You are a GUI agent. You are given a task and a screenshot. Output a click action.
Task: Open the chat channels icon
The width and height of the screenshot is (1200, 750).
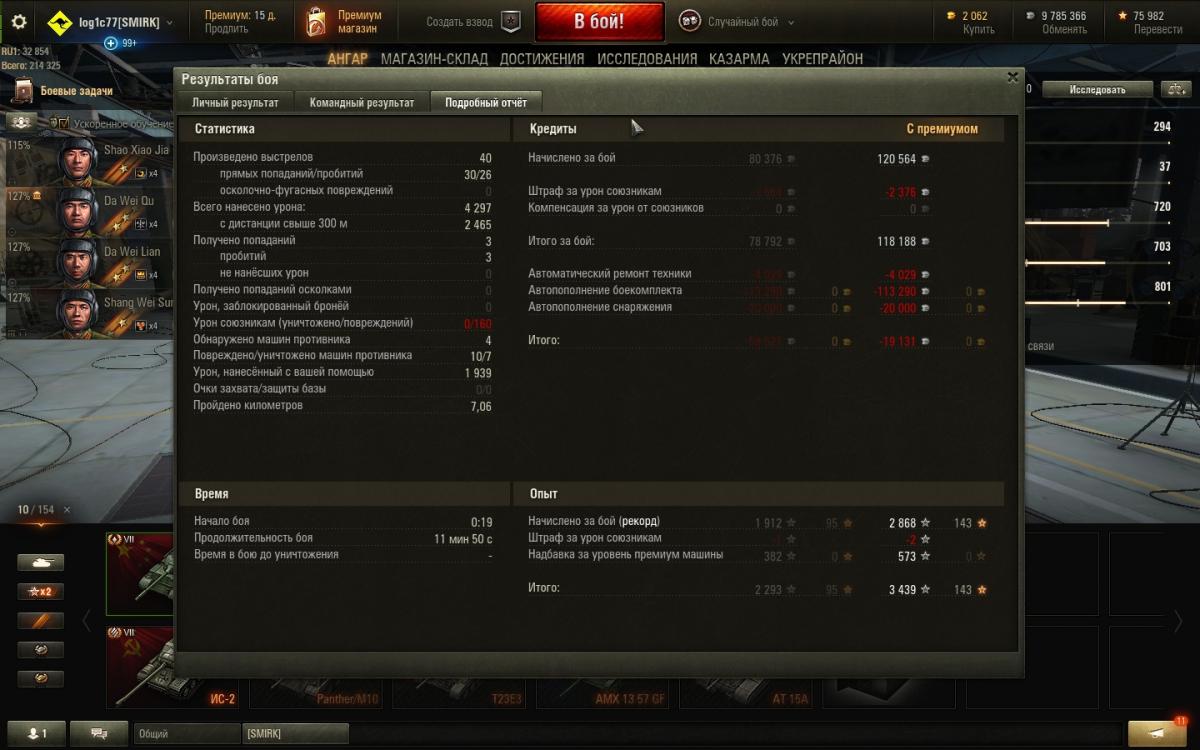[99, 733]
